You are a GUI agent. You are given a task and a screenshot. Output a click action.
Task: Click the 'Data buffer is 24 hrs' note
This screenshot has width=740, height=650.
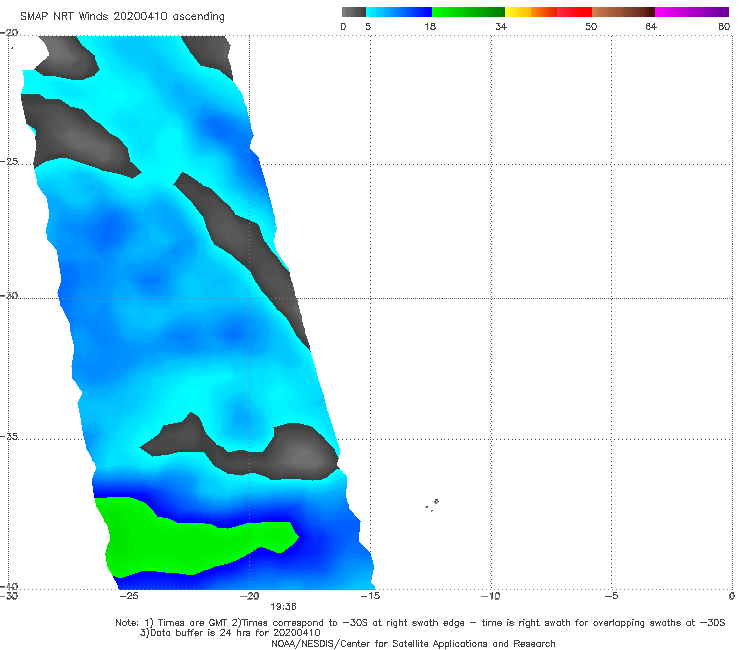tap(230, 633)
